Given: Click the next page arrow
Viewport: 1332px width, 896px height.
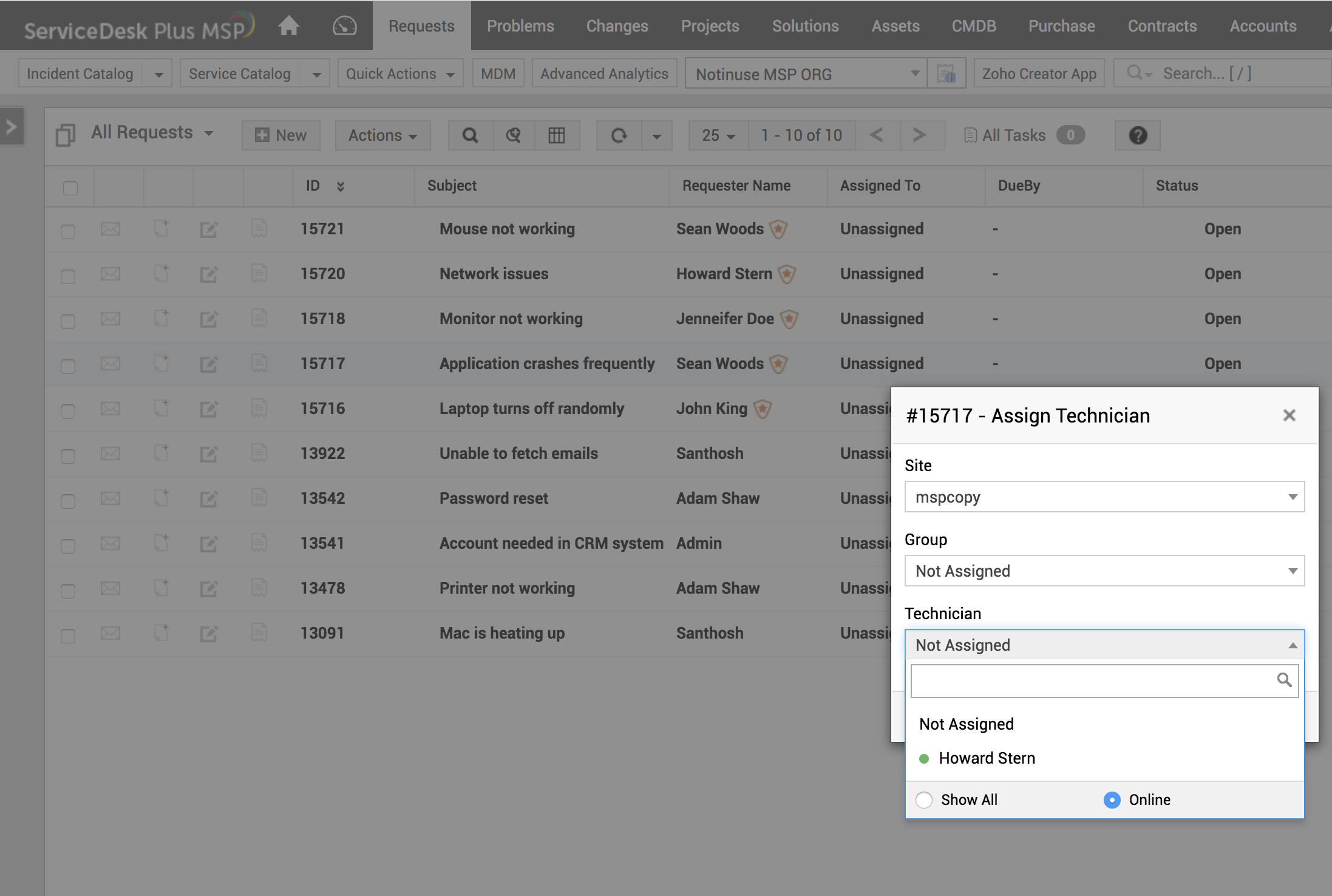Looking at the screenshot, I should tap(919, 135).
